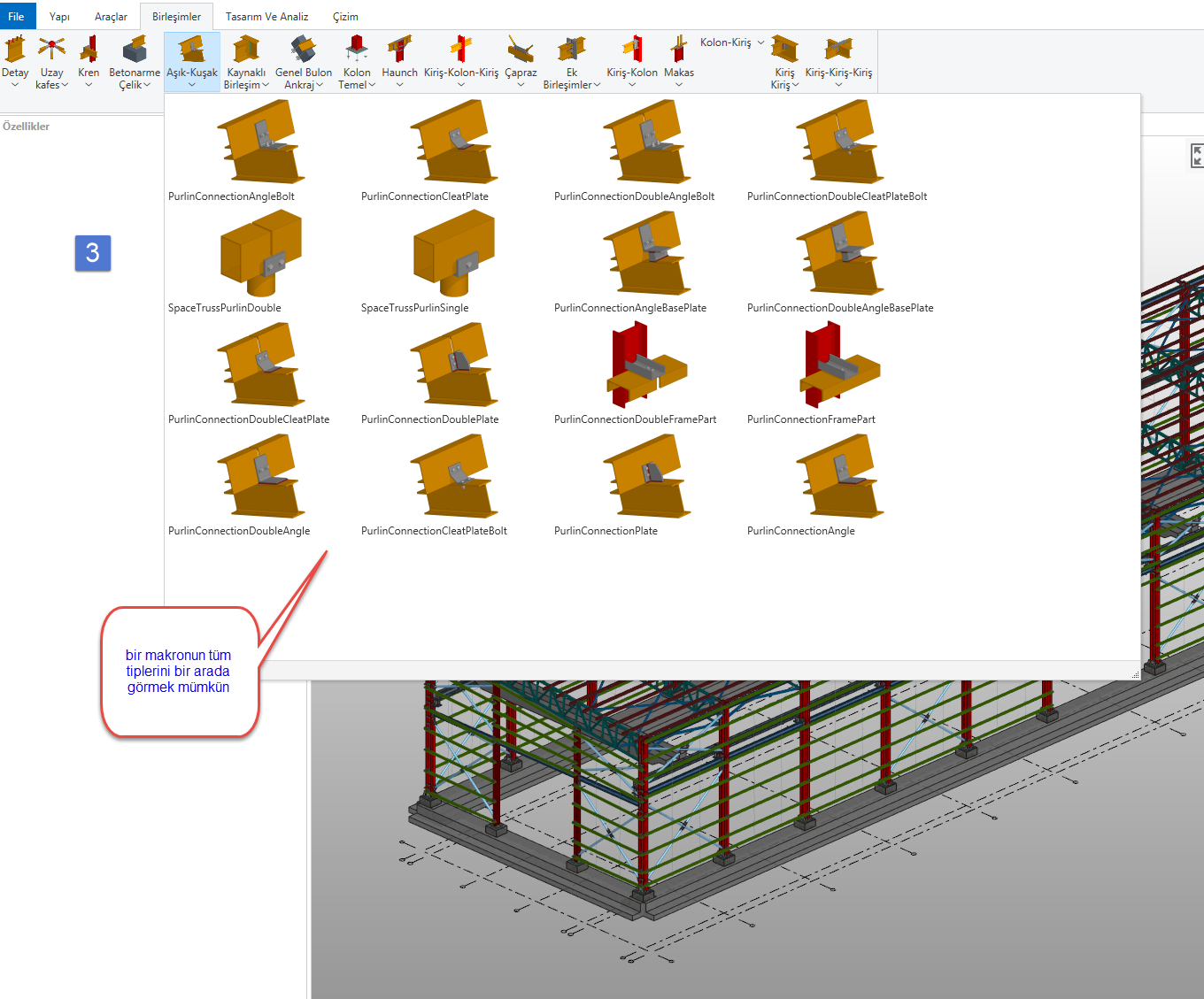Click the Çizim tab
Screen dimensions: 1204x999
[345, 17]
